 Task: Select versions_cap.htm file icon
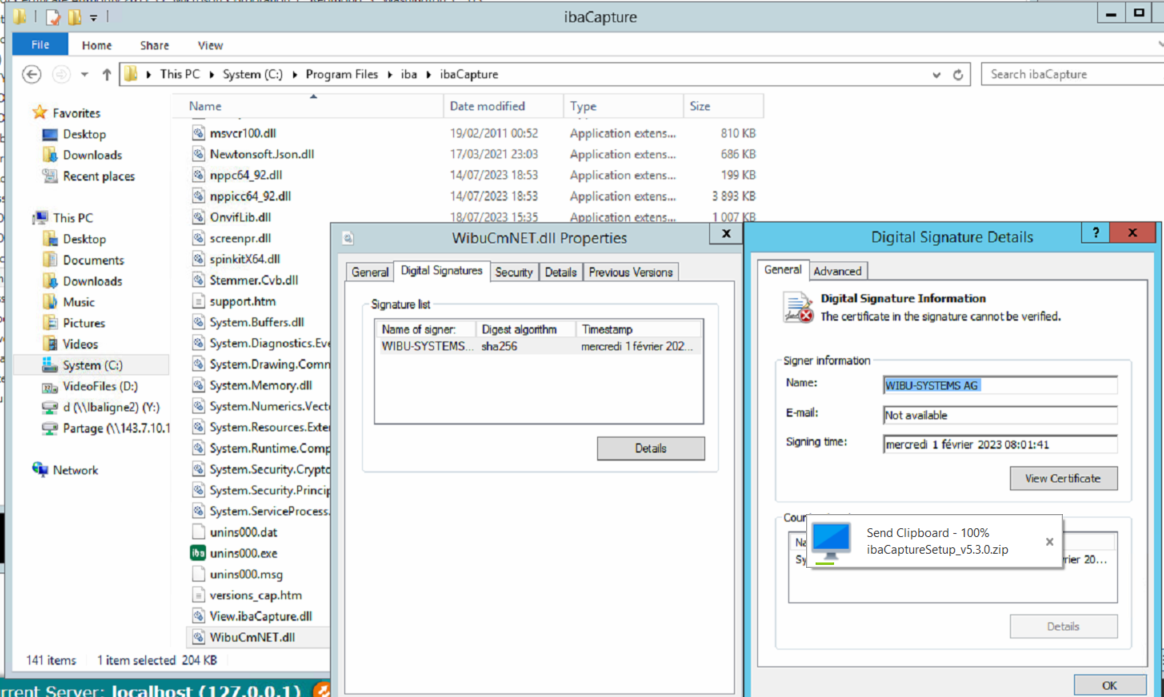(198, 595)
